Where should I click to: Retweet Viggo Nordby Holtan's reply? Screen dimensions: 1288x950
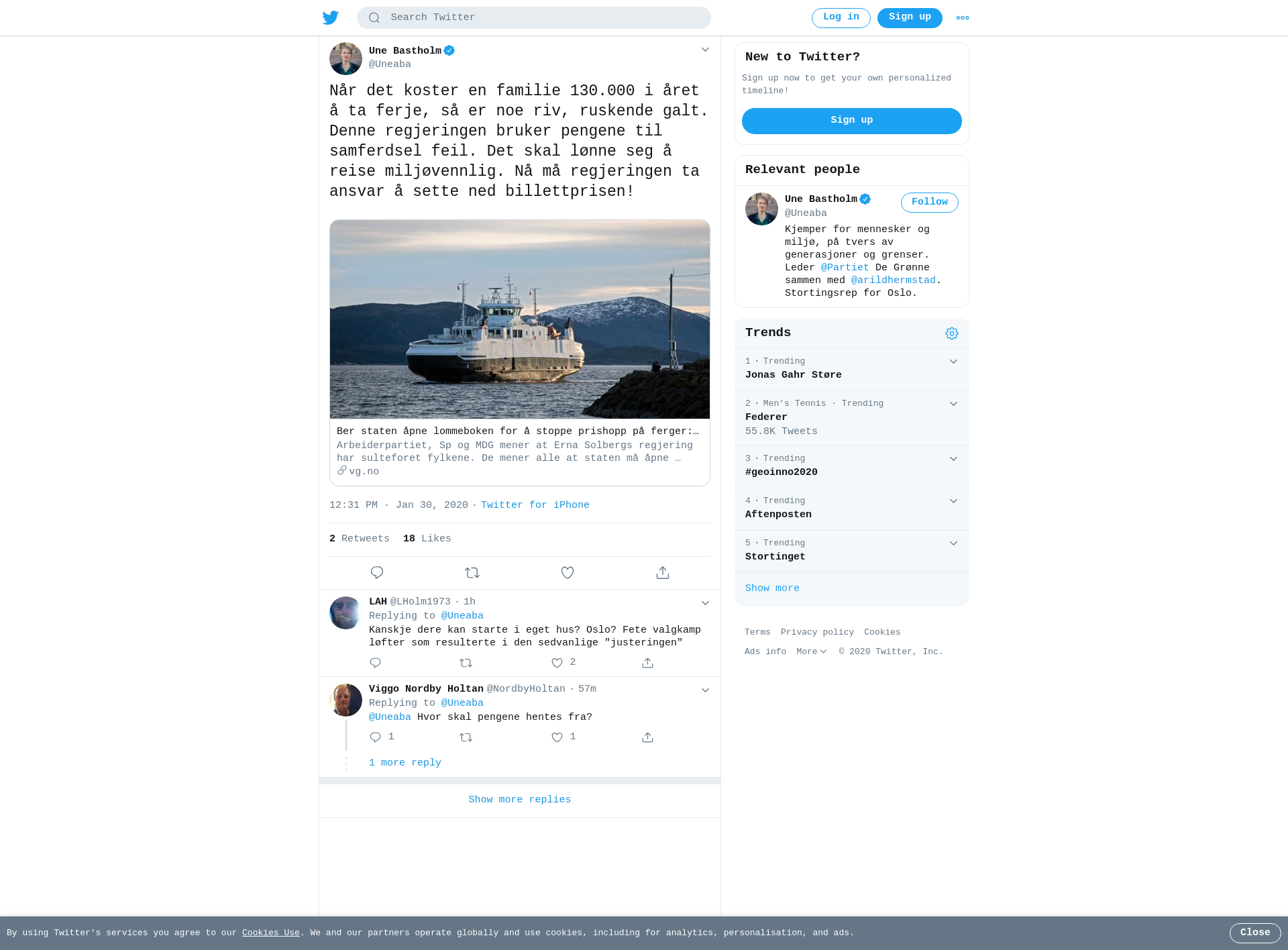[466, 737]
